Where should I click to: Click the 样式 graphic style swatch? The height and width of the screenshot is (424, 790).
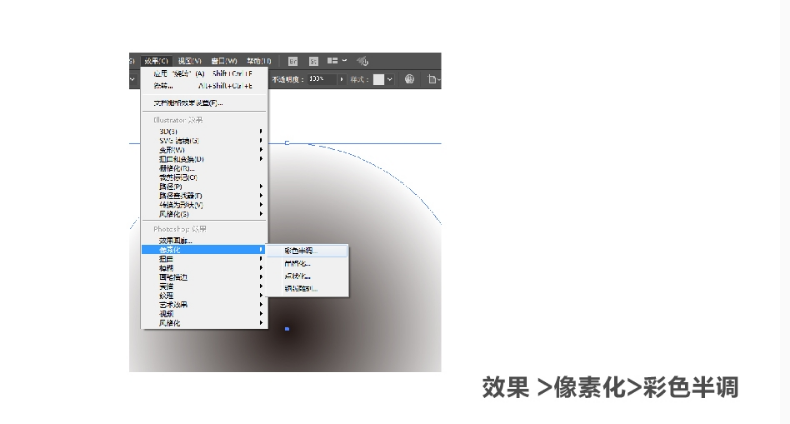tap(378, 79)
